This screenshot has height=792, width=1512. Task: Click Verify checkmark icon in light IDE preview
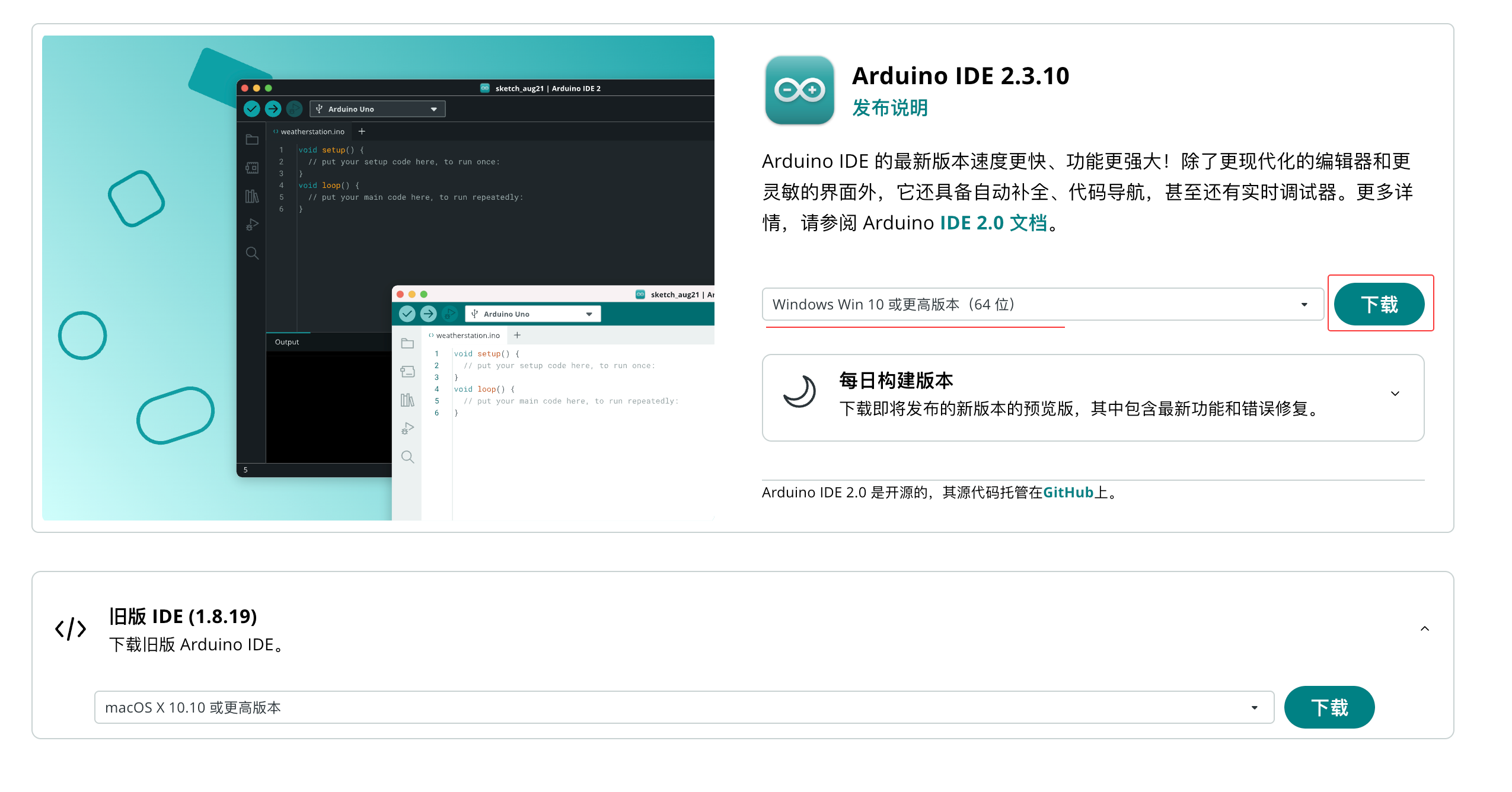pyautogui.click(x=407, y=314)
